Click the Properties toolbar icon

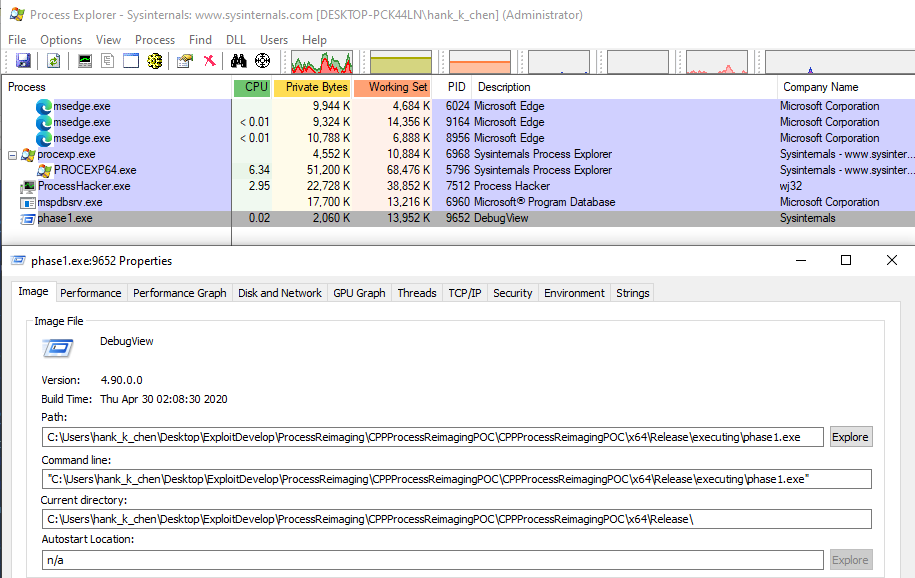pyautogui.click(x=185, y=61)
